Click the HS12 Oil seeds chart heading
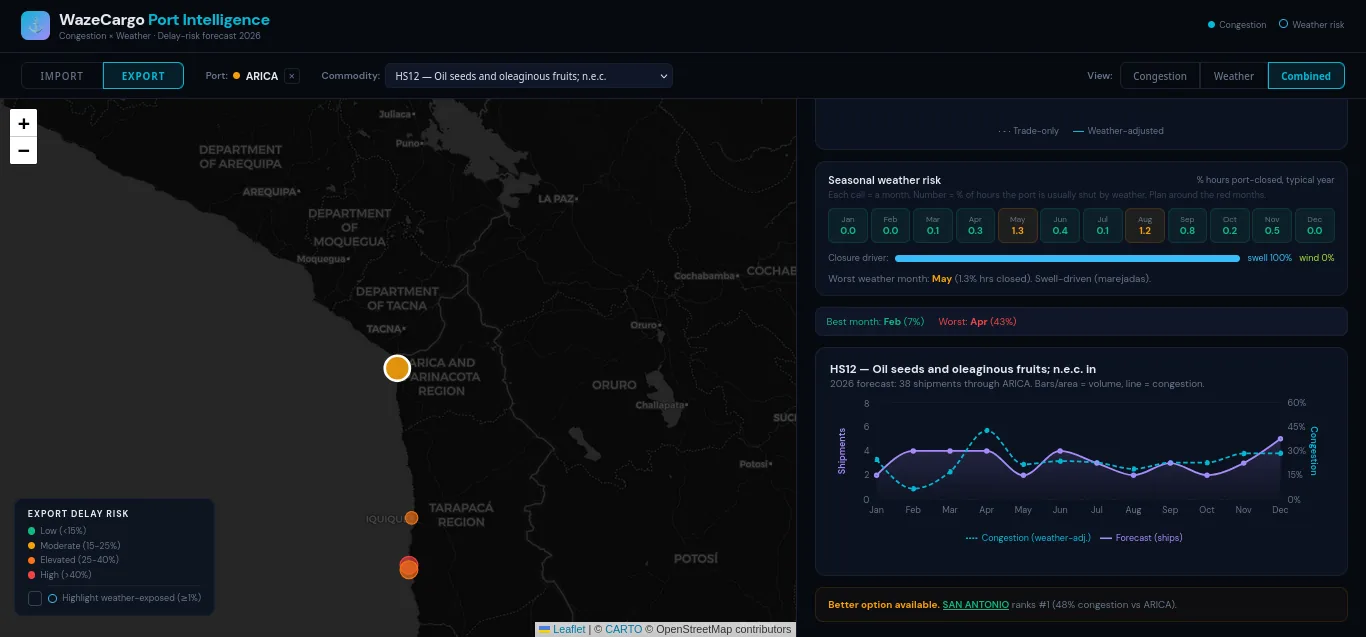Screen dimensions: 1366x637 tap(963, 369)
